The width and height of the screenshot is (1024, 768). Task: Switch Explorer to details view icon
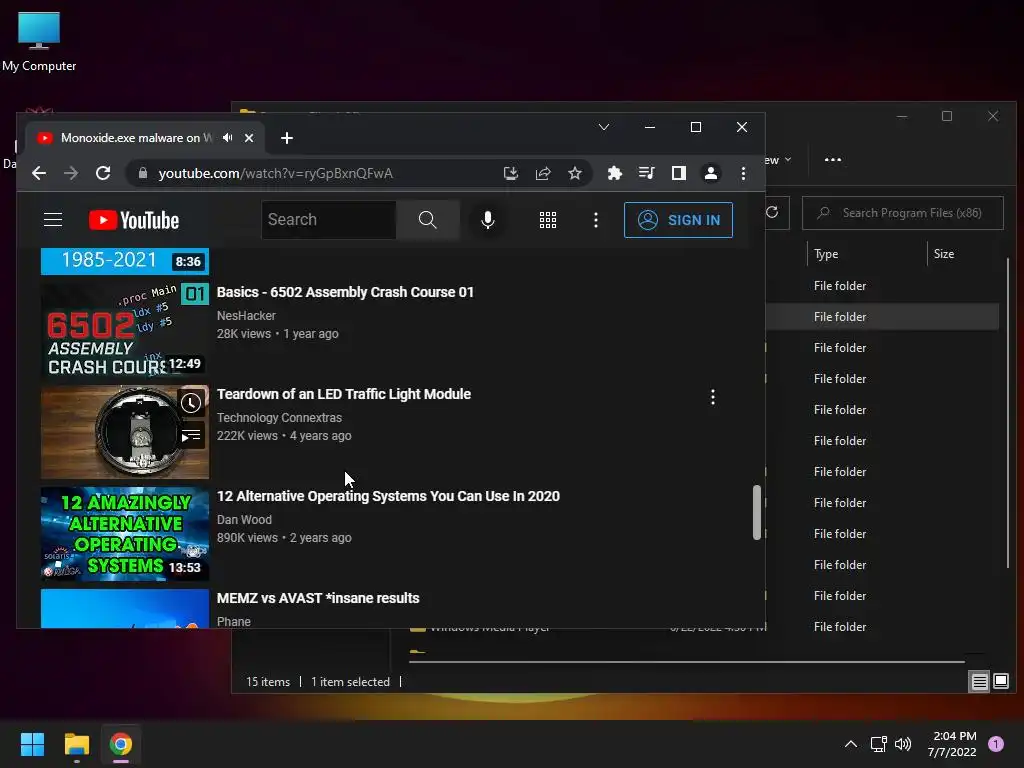point(980,682)
